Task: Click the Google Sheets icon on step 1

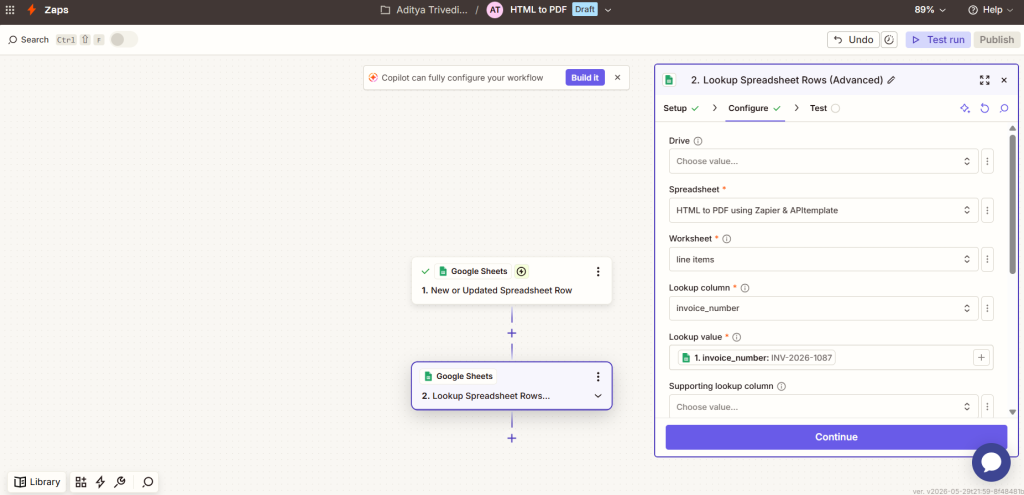Action: [x=443, y=271]
